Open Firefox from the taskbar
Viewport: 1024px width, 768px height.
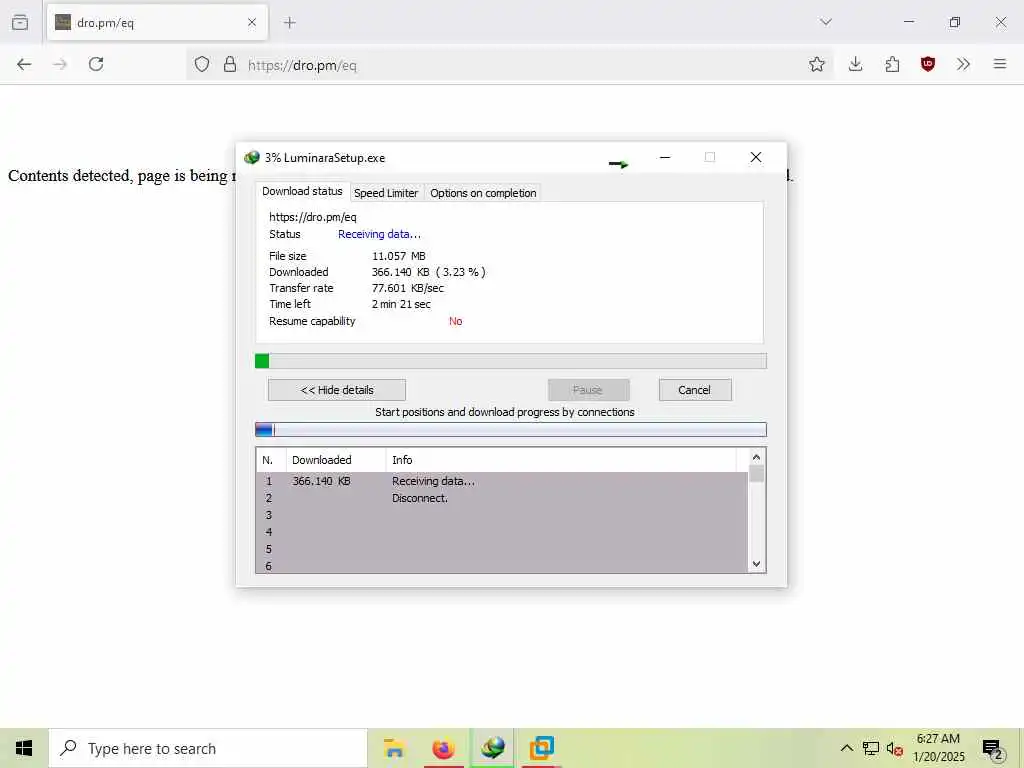(x=443, y=748)
